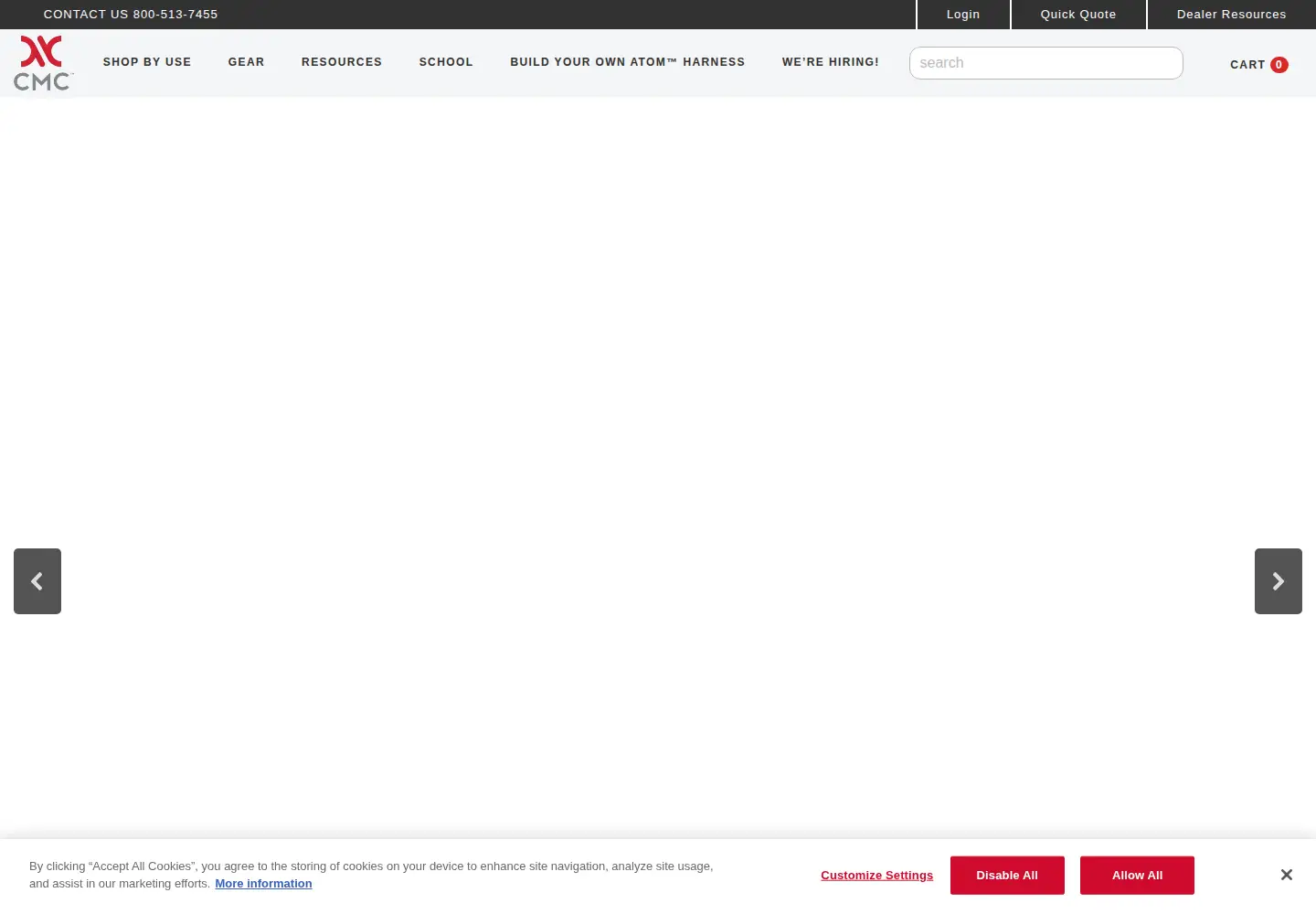Visit the We're Hiring page
1316x914 pixels.
click(x=831, y=62)
